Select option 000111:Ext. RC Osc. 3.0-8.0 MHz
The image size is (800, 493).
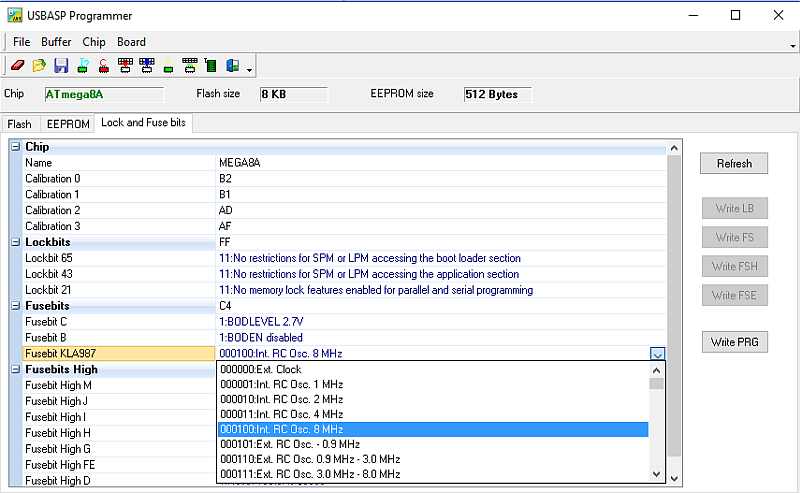(x=433, y=474)
